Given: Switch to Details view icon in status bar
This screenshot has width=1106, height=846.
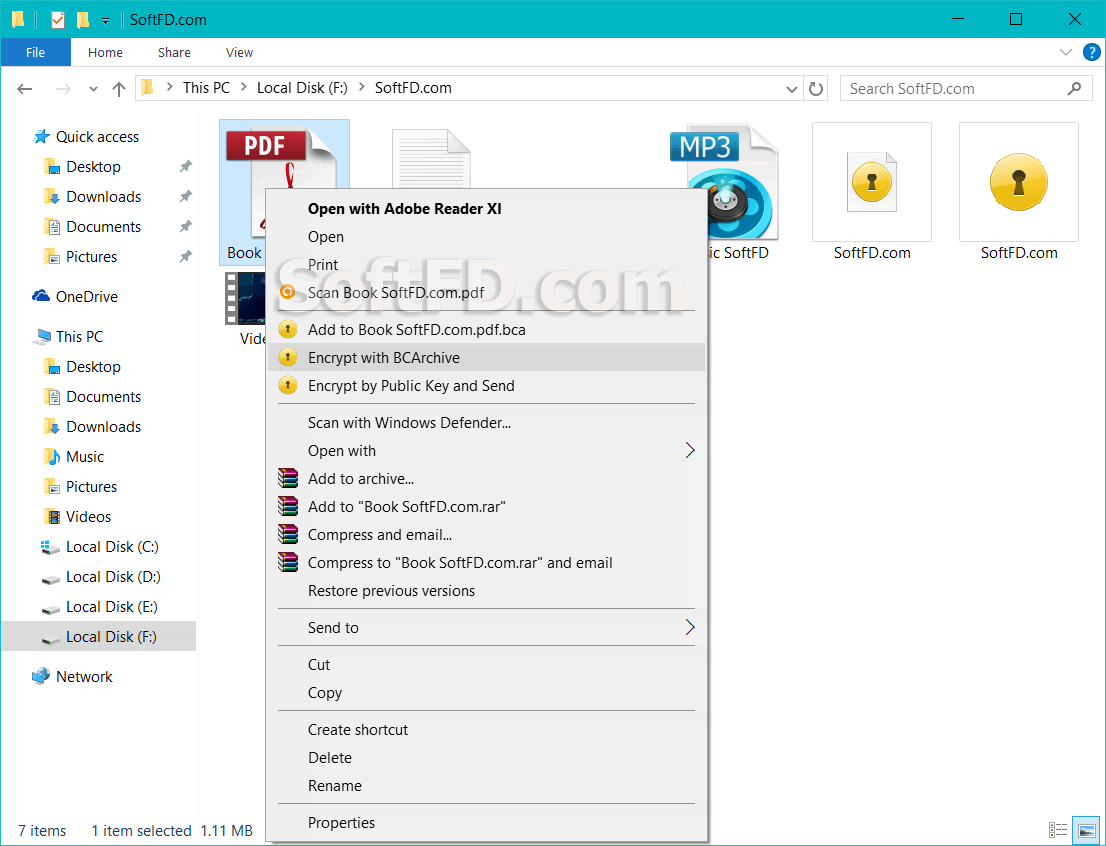Looking at the screenshot, I should point(1058,830).
